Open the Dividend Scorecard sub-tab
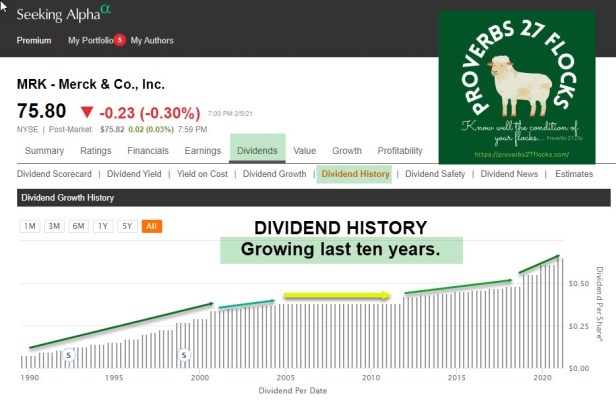The height and width of the screenshot is (400, 616). coord(55,174)
